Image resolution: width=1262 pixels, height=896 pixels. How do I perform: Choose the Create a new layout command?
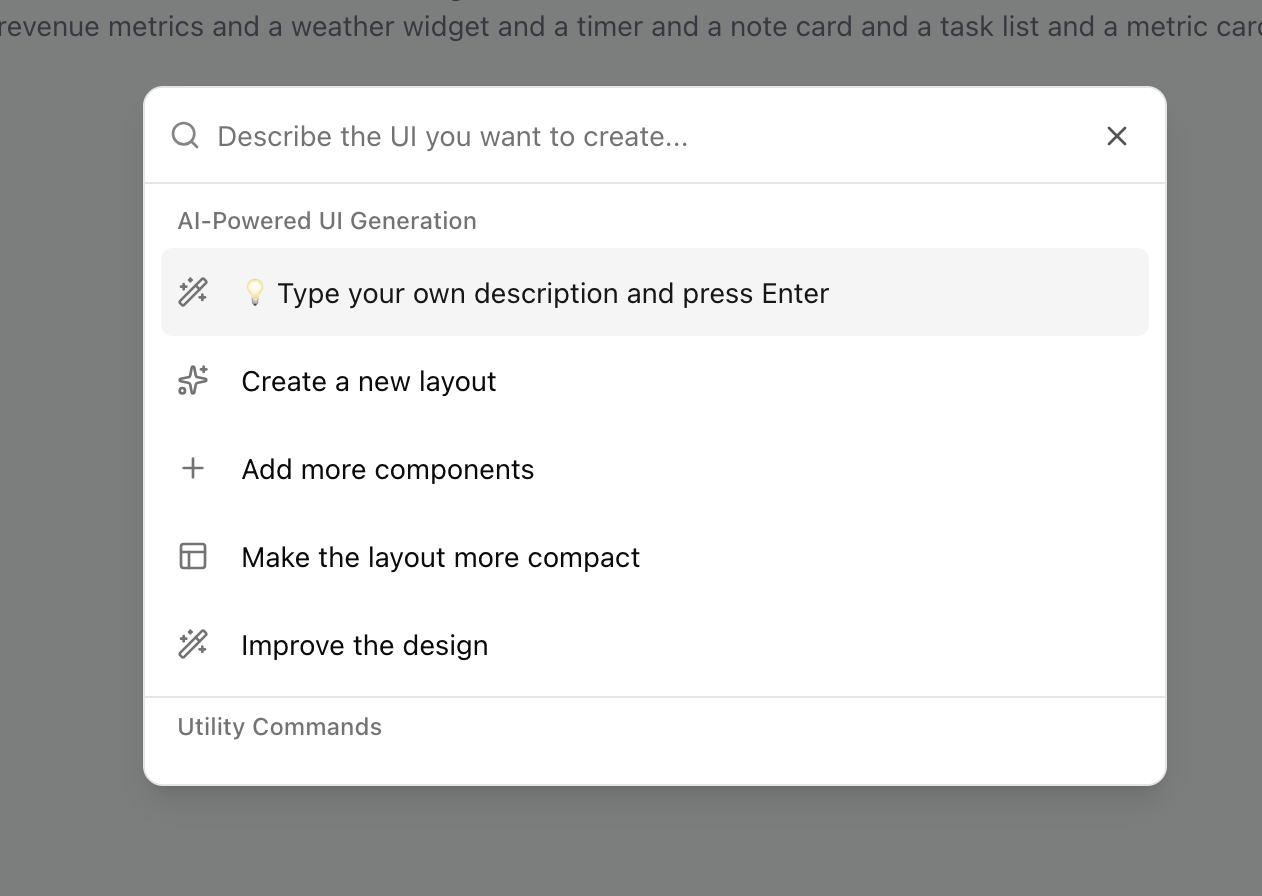point(369,381)
